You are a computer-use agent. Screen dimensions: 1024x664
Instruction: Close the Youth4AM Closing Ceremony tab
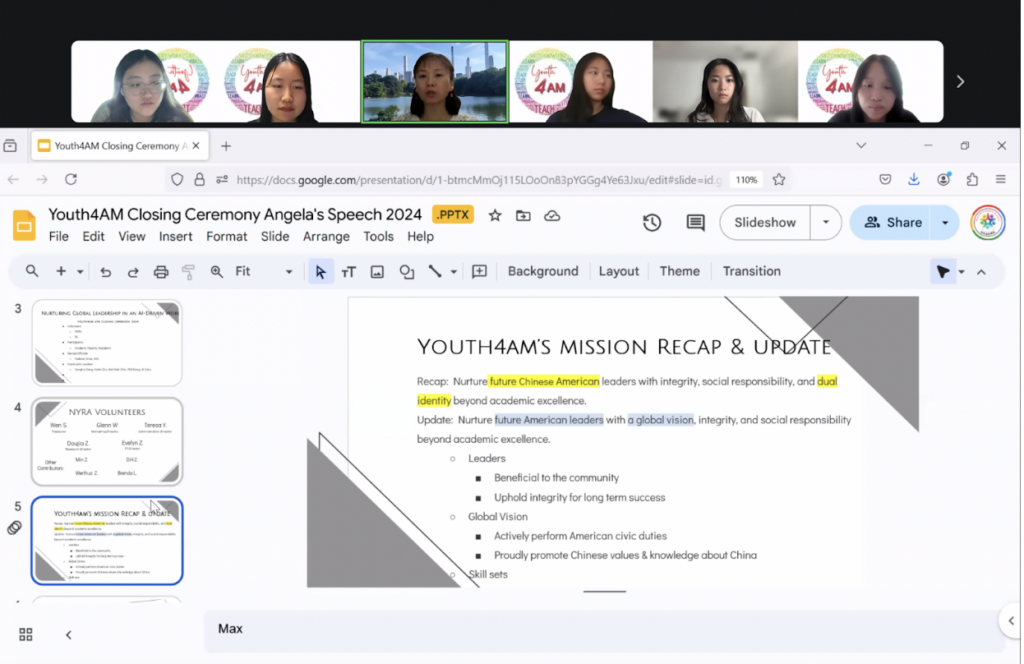point(196,146)
